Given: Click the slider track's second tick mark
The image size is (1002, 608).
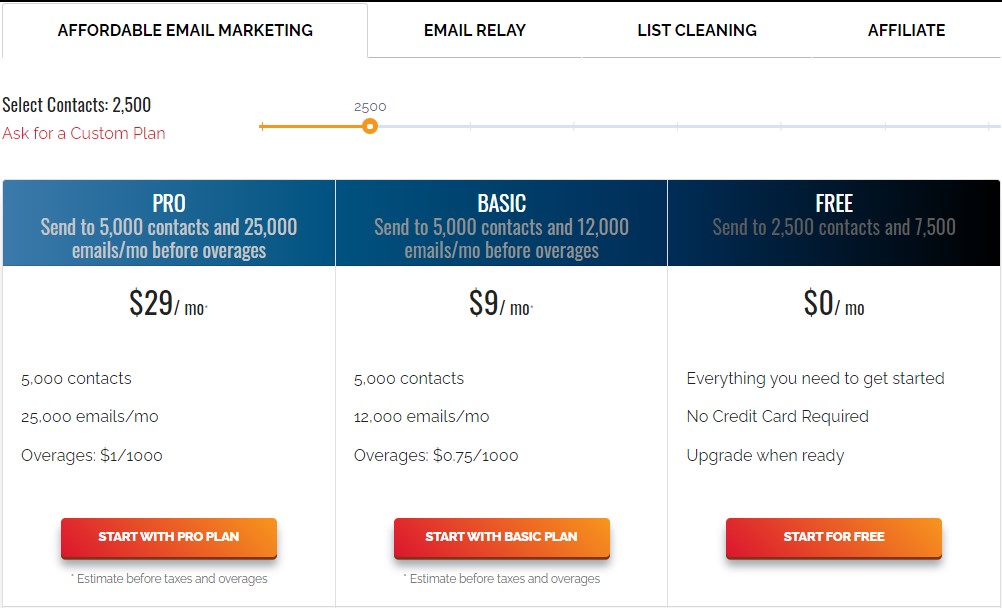Looking at the screenshot, I should (x=470, y=127).
